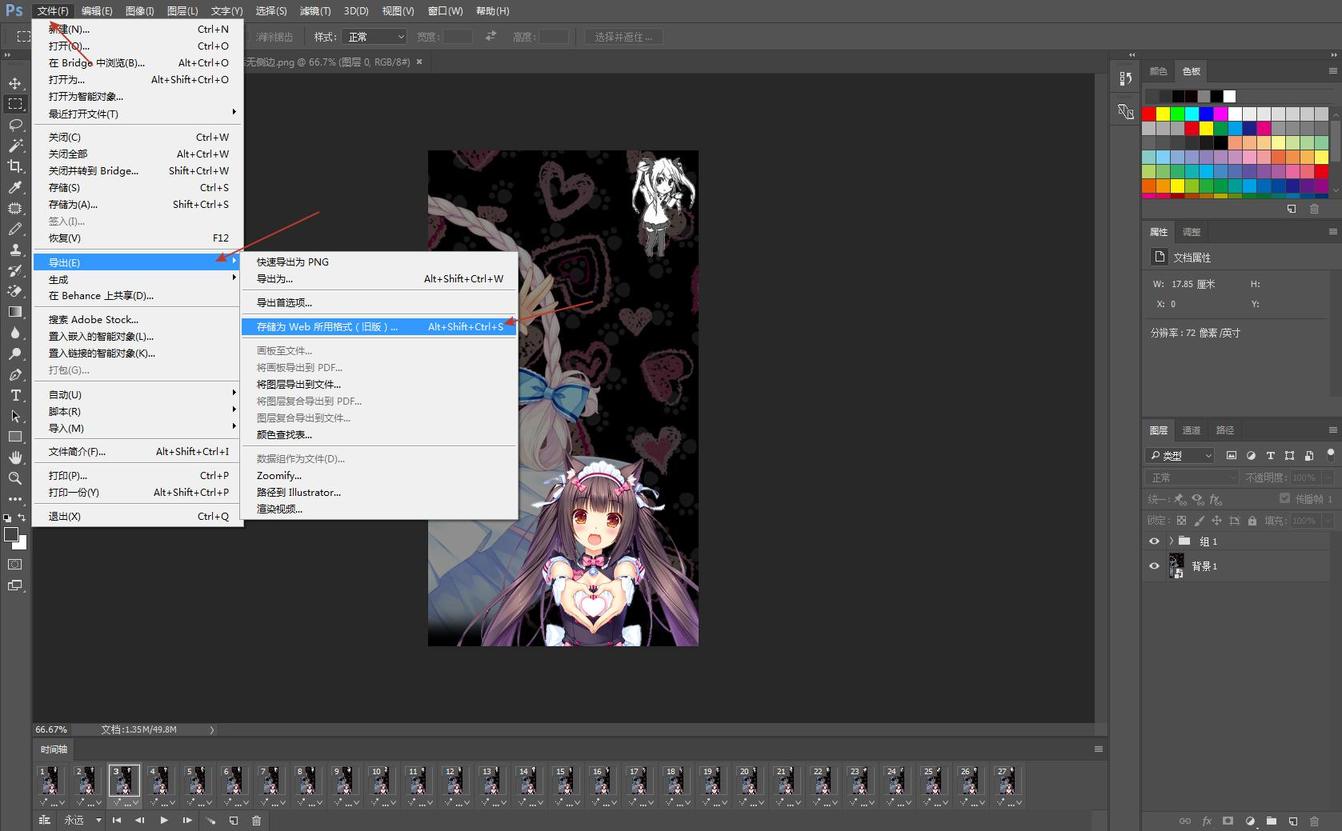
Task: Click 存储为 Web 所用格式 menu item
Action: 327,326
